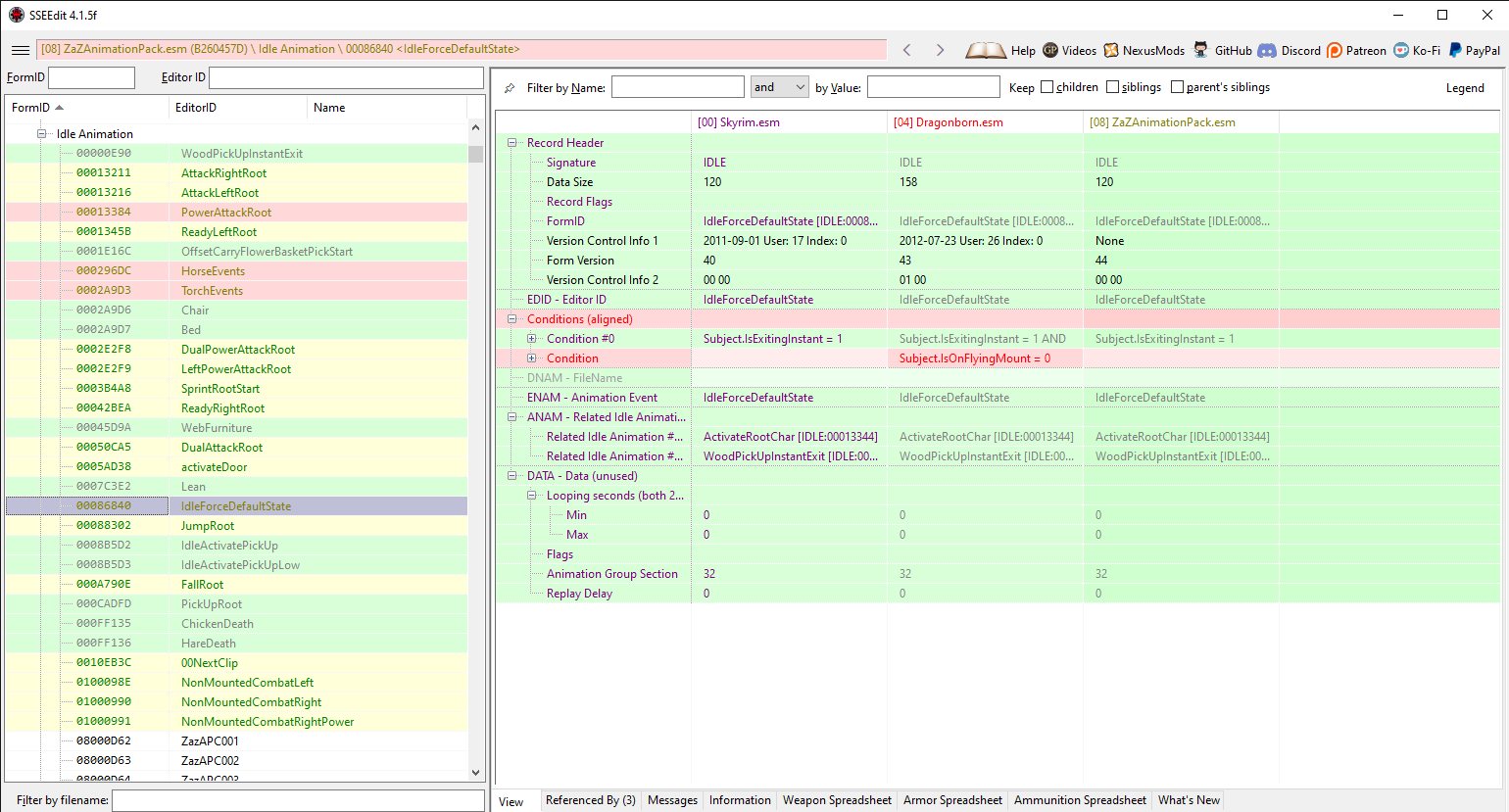Select the ZazAPC001 record
Screen dimensions: 1509x812
point(236,741)
